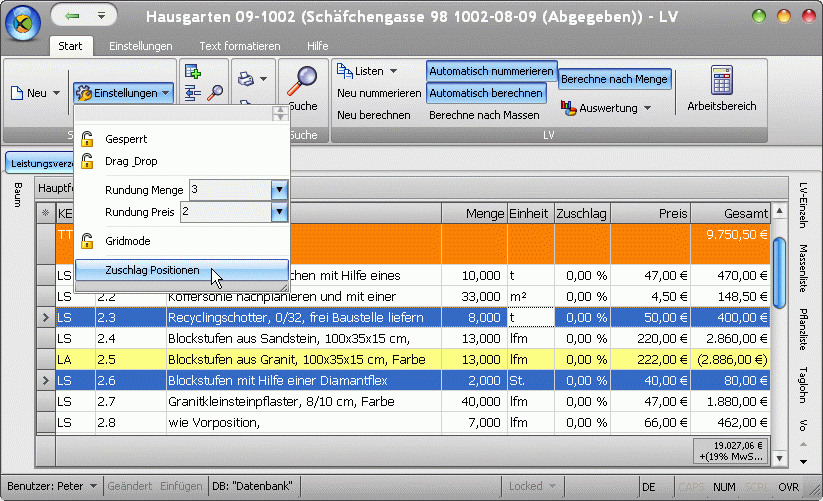Click the add table row icon

click(x=193, y=71)
